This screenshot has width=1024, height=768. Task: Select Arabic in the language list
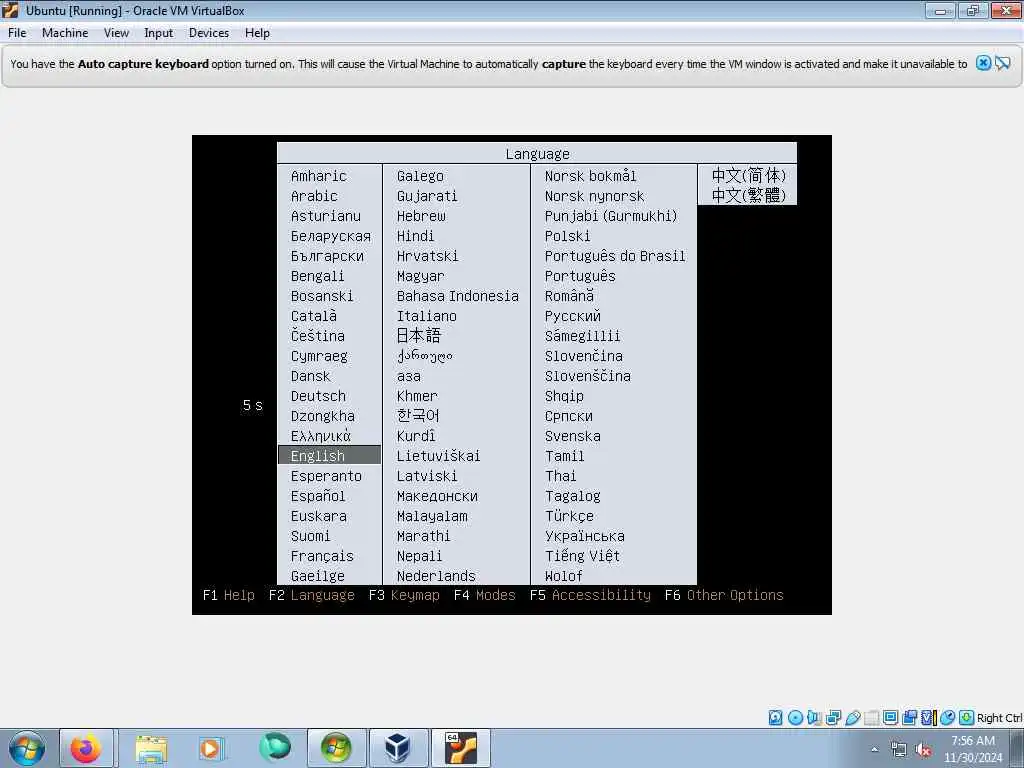314,196
